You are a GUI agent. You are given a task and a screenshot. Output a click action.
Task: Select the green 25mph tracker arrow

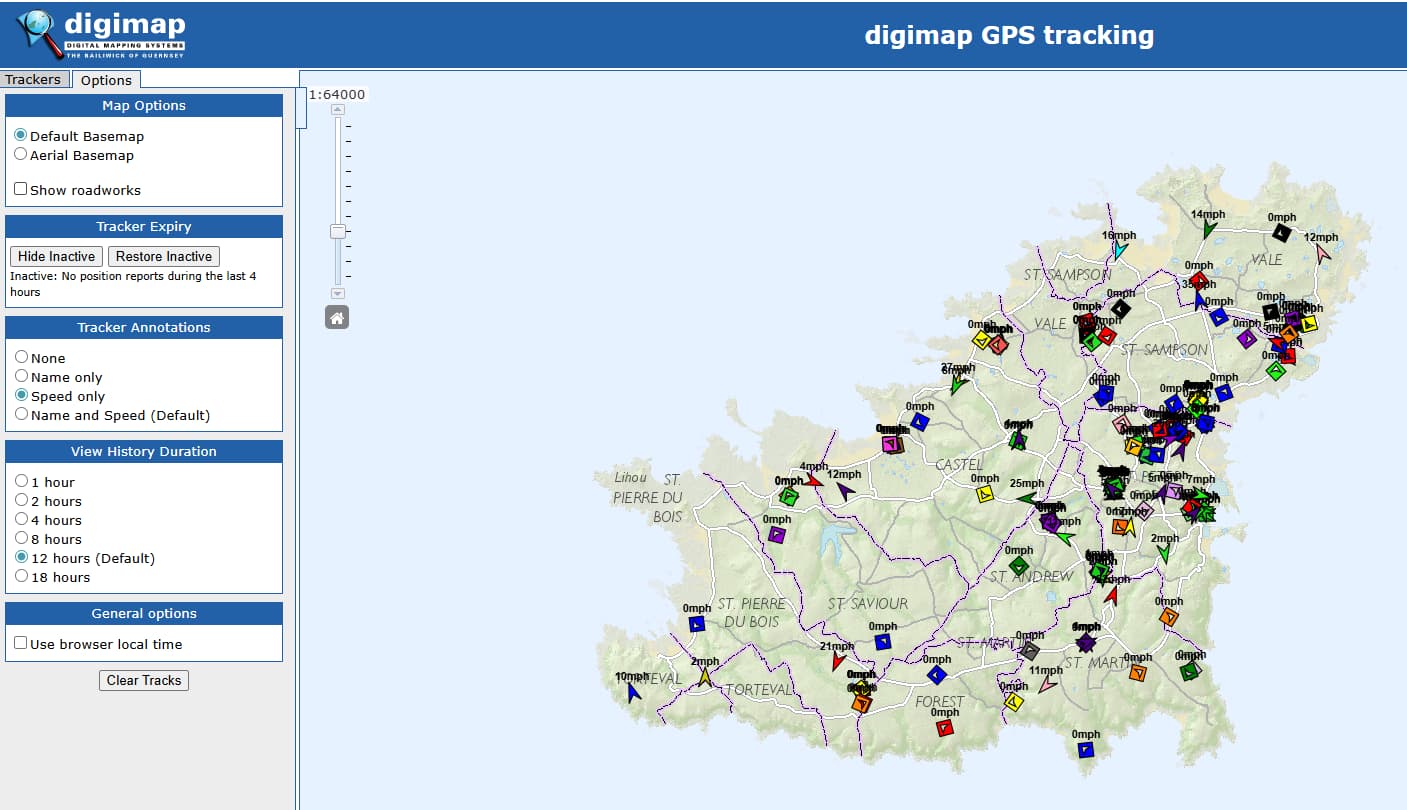(1026, 498)
